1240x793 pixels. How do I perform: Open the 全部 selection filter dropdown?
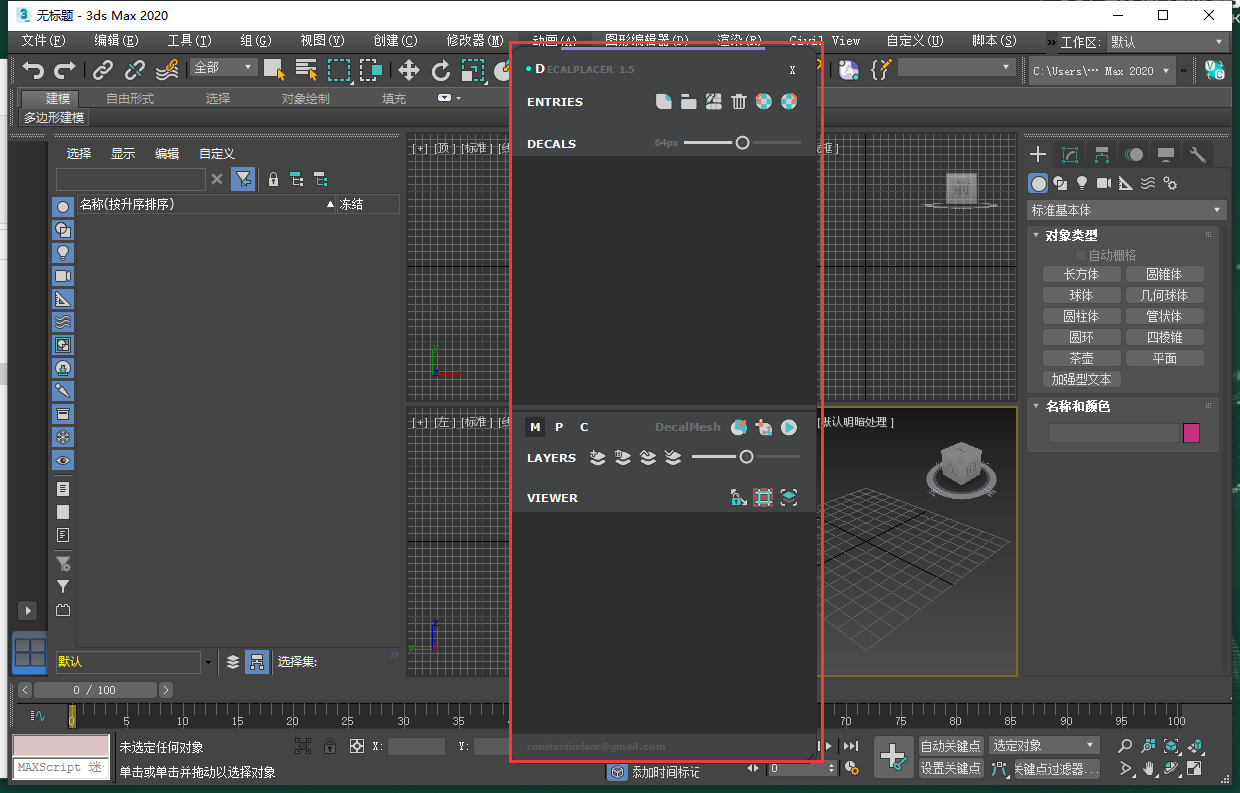[224, 67]
